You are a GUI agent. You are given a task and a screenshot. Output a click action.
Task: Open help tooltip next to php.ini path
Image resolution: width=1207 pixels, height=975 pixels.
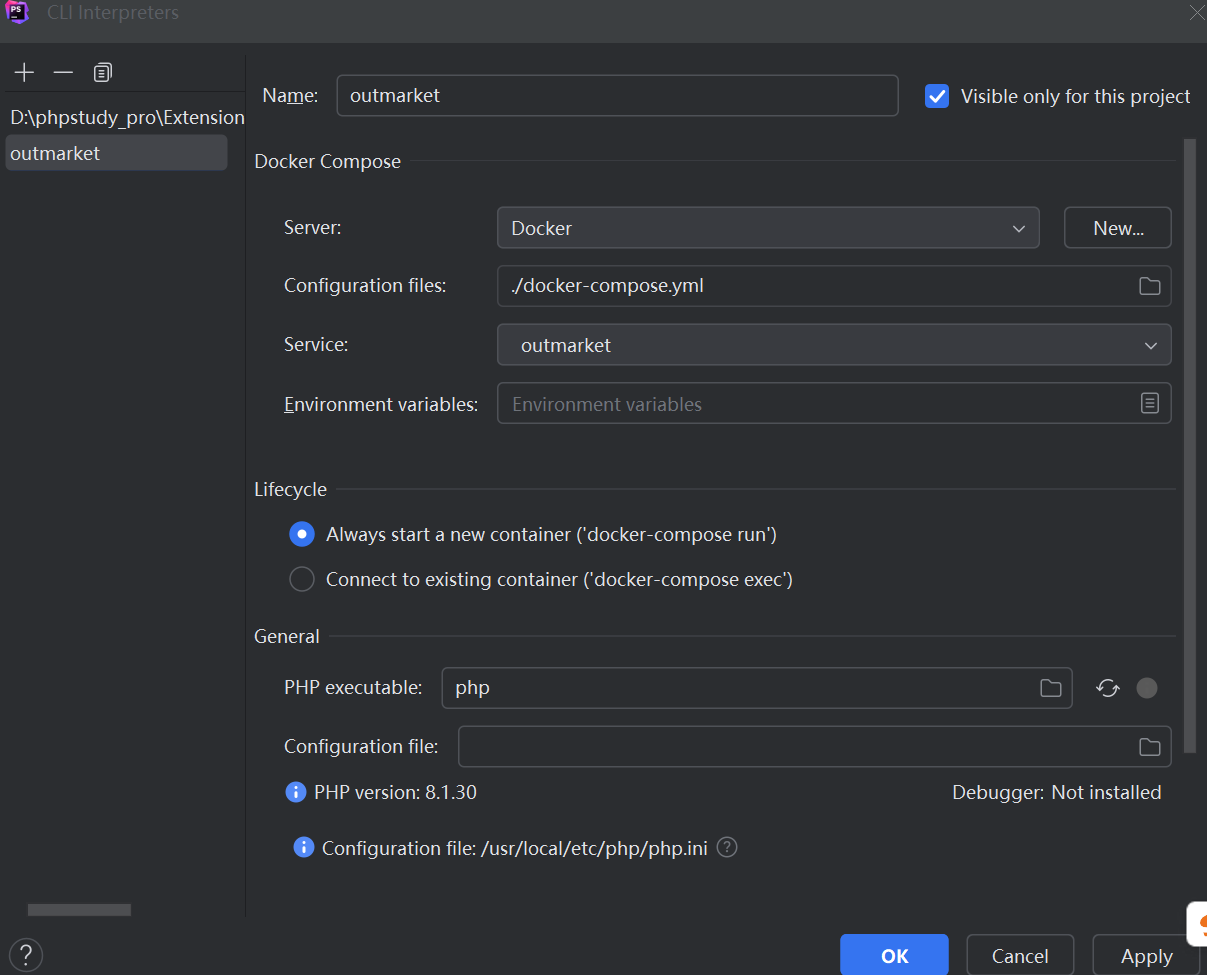[727, 847]
